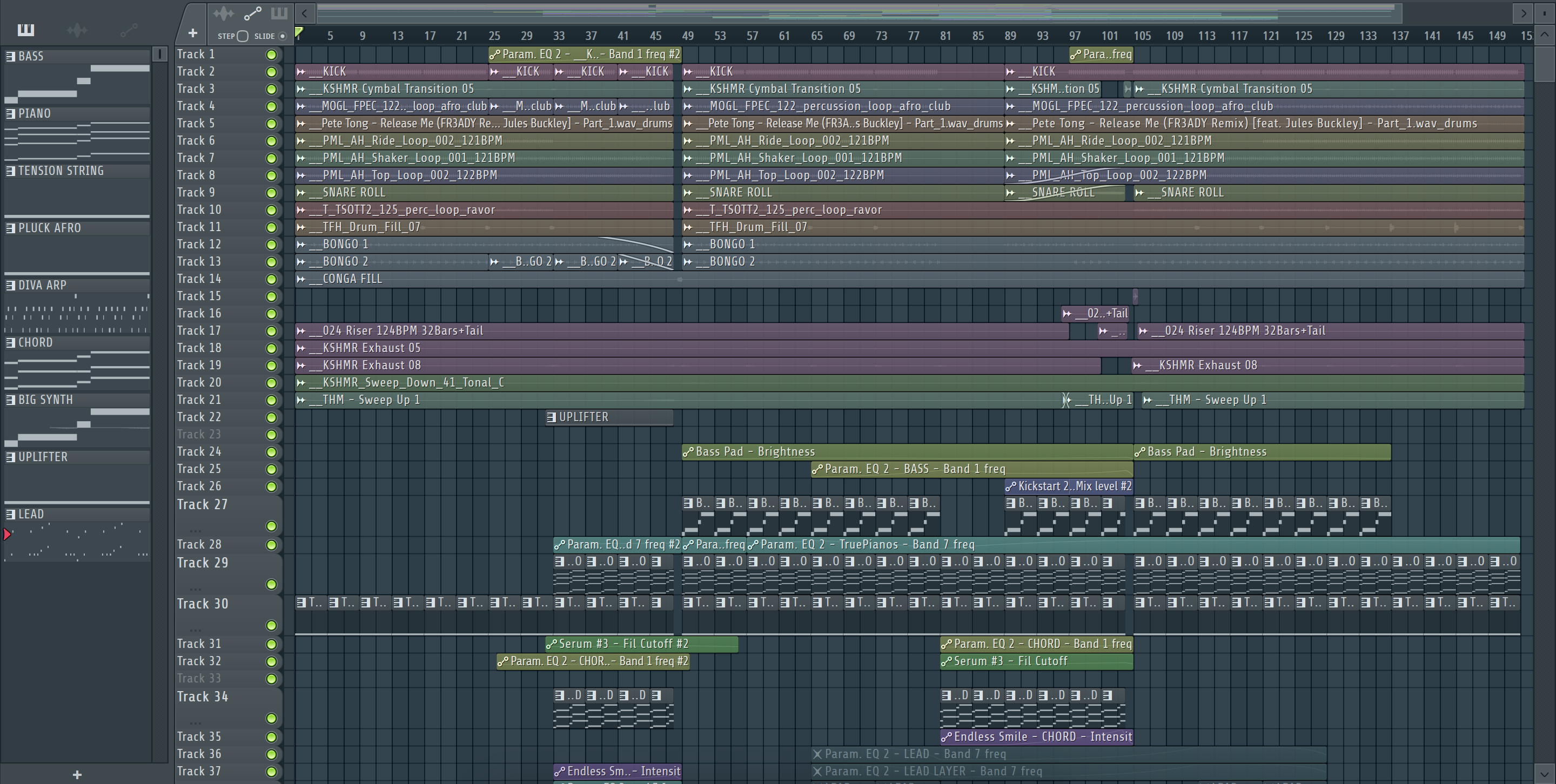1556x784 pixels.
Task: Mute Track 31 with its green LED
Action: [x=272, y=645]
